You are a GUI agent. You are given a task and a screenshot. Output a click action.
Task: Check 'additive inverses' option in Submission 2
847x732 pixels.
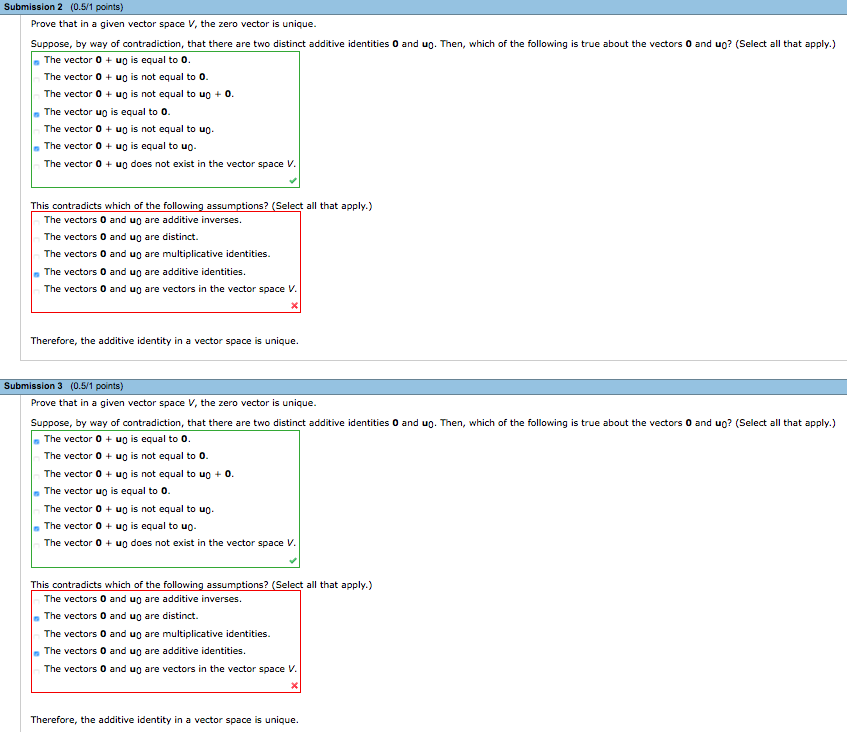click(x=35, y=219)
